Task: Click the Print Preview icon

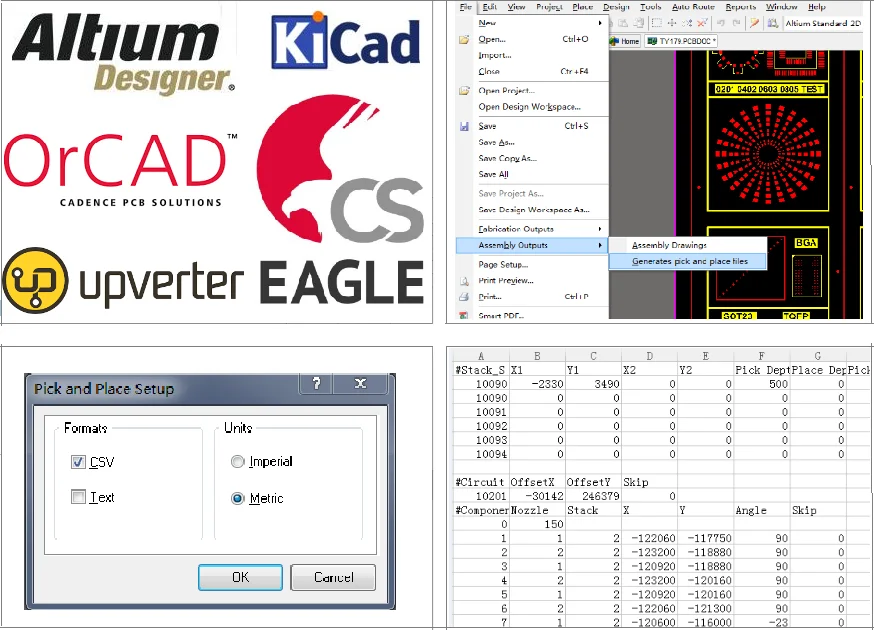Action: point(464,281)
